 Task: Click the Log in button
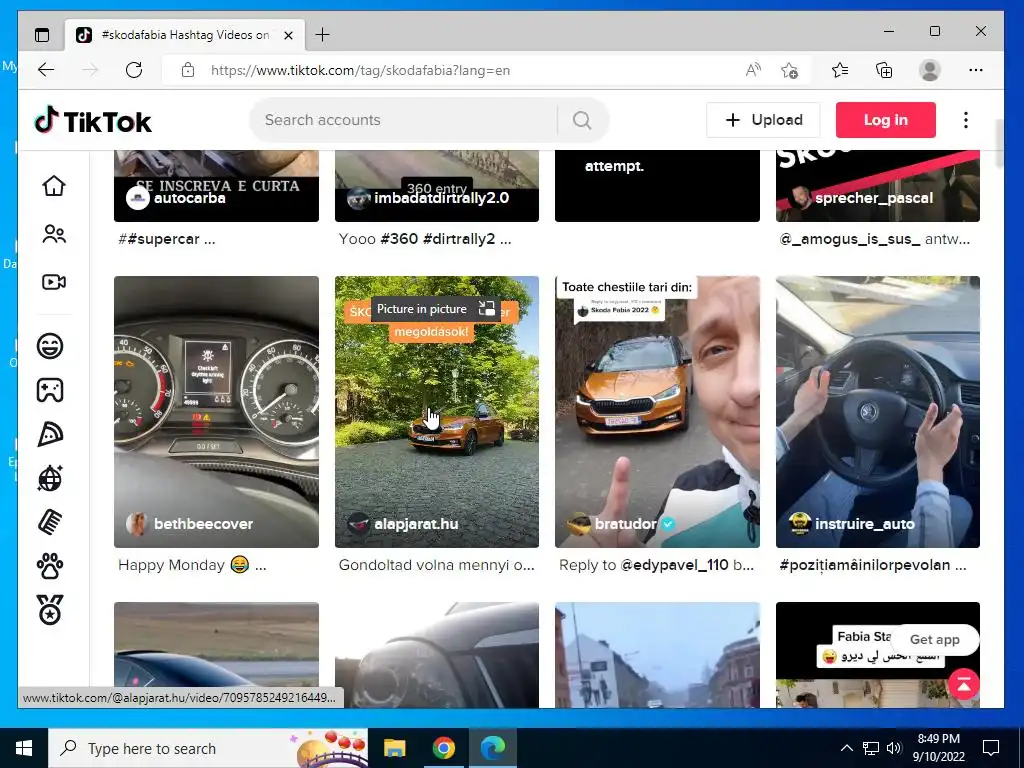coord(886,120)
